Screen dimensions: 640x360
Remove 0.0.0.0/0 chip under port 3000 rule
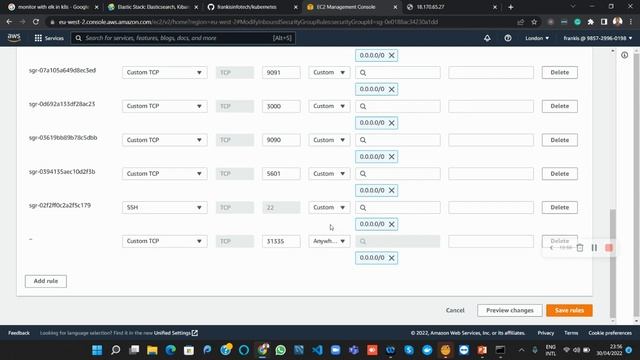pyautogui.click(x=391, y=123)
